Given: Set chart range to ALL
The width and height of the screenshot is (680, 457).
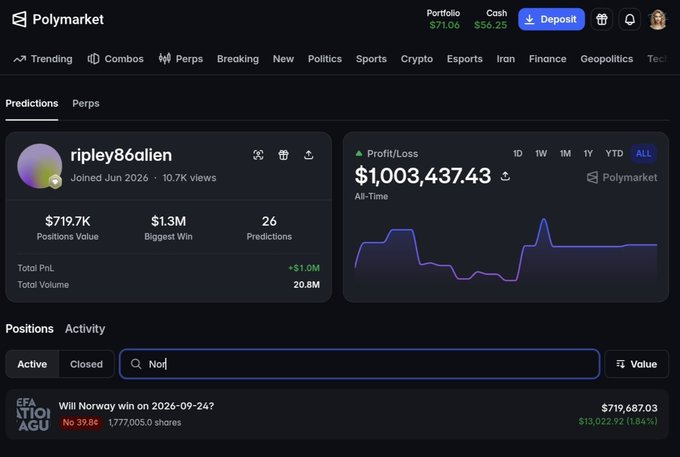Looking at the screenshot, I should coord(643,153).
